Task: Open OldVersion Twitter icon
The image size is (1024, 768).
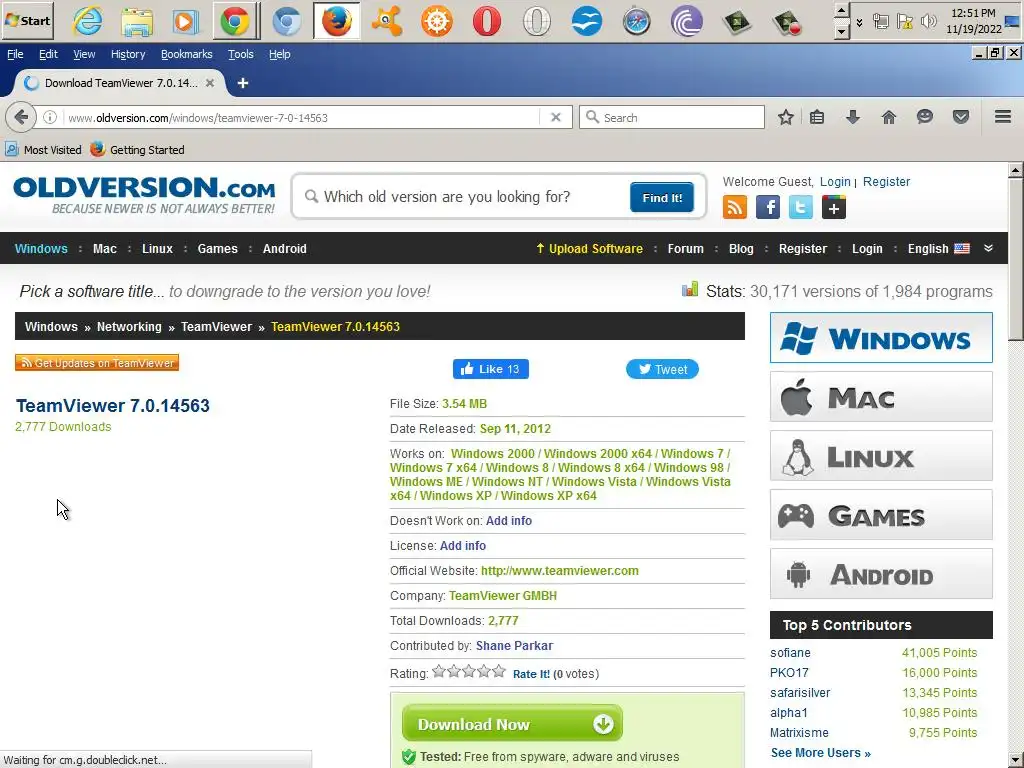Action: pyautogui.click(x=801, y=208)
